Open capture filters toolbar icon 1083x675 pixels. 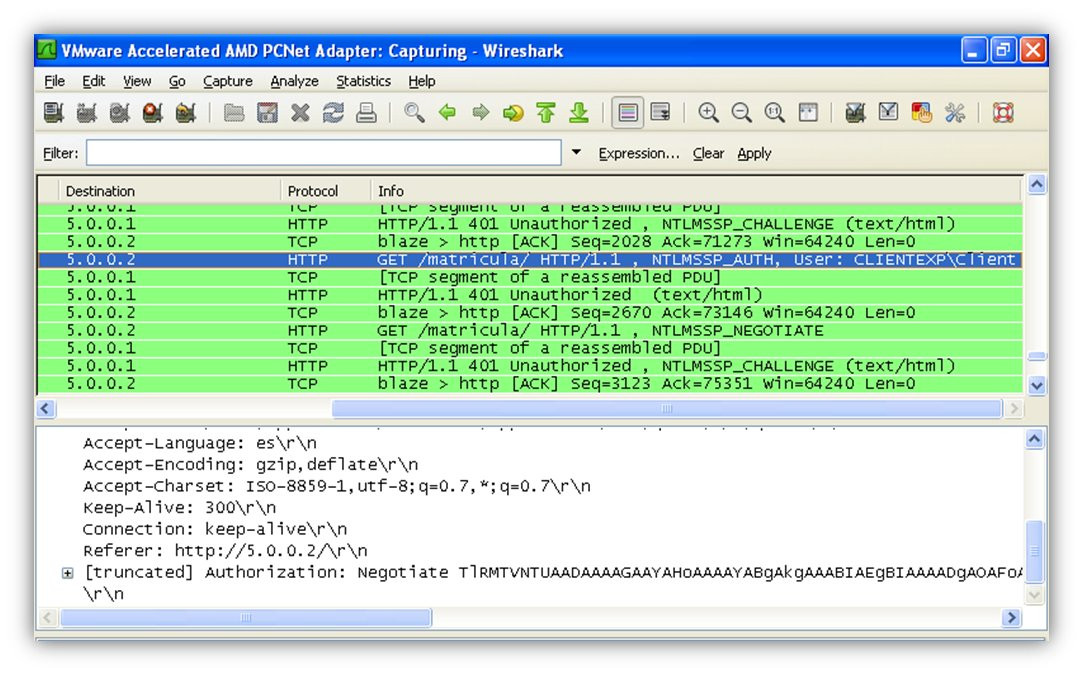855,112
